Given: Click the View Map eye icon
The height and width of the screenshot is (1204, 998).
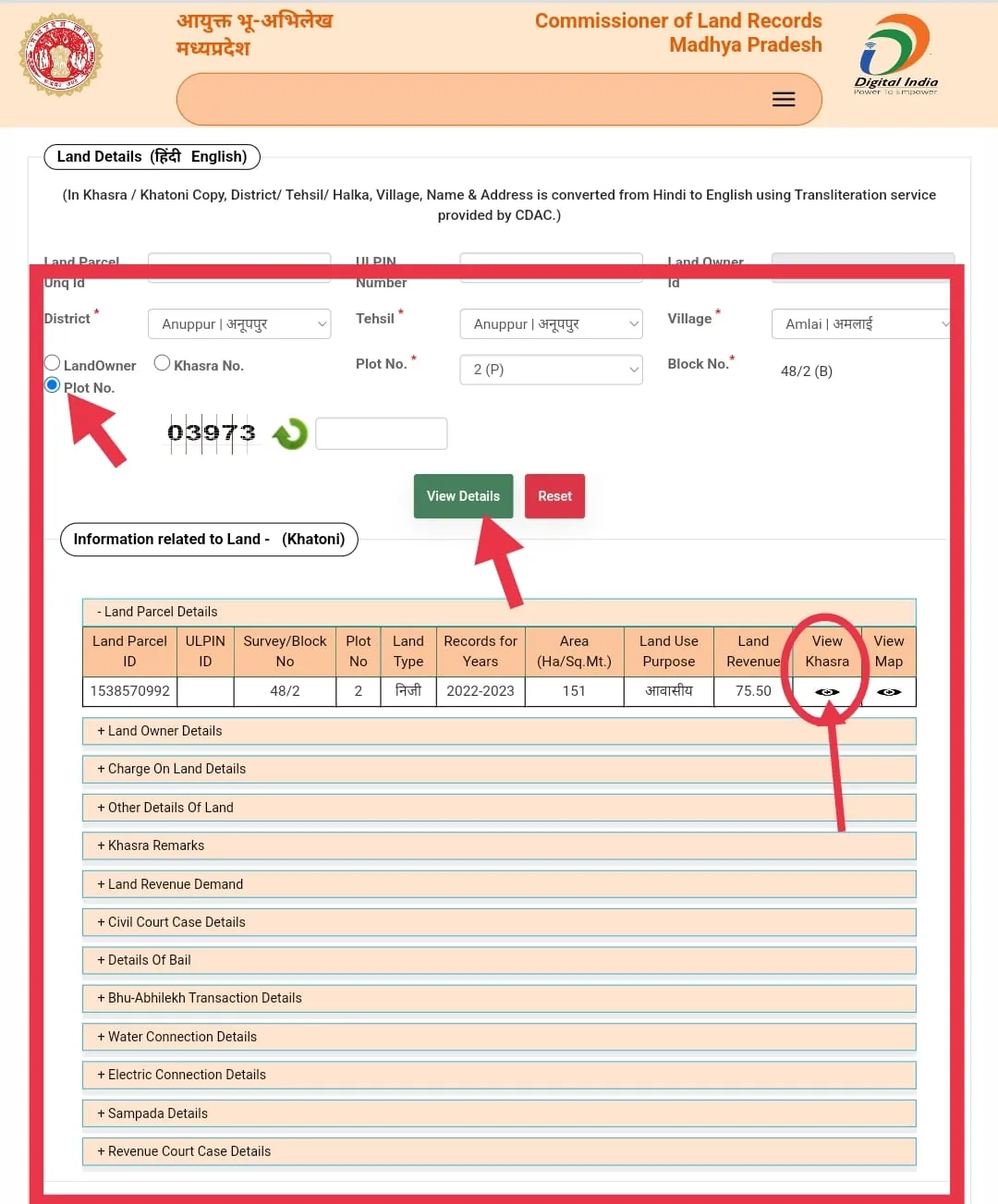Looking at the screenshot, I should pos(889,692).
